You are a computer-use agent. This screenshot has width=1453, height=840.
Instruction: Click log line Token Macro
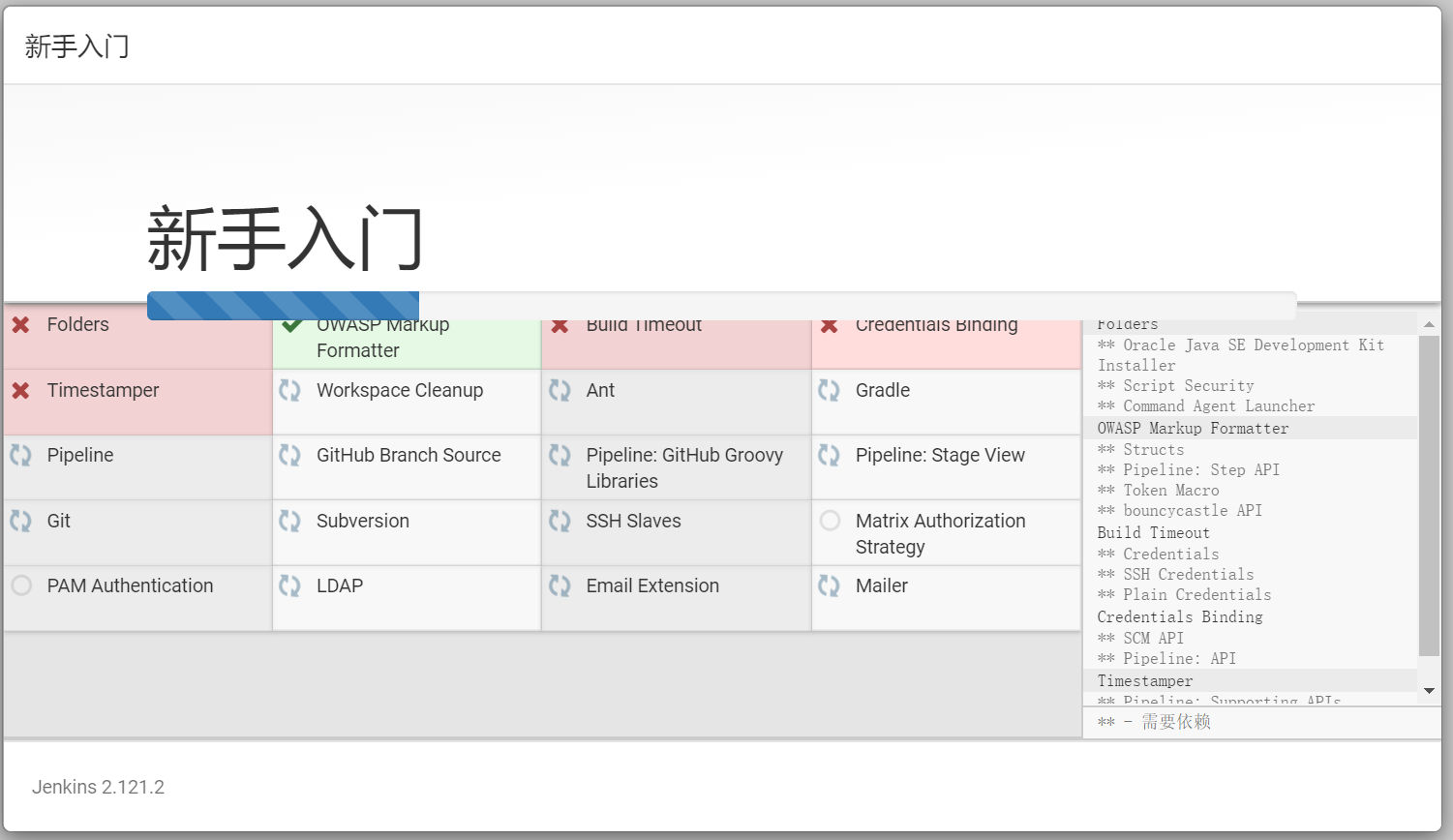1158,491
